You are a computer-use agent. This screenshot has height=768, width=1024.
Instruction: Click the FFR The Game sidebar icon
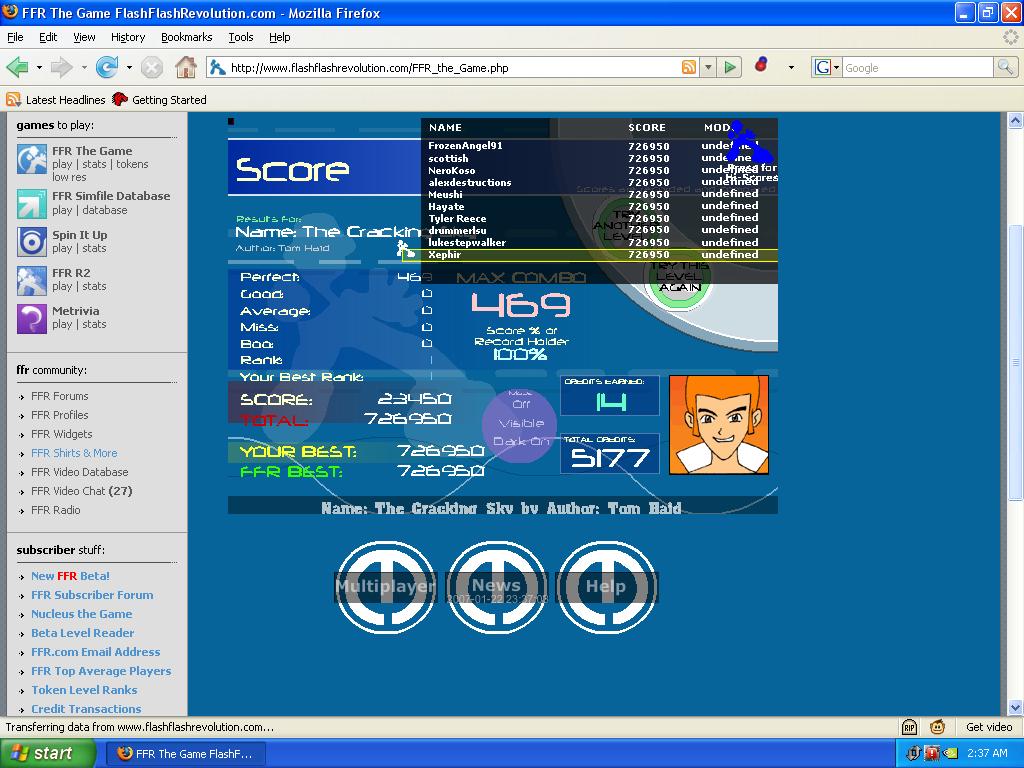pyautogui.click(x=31, y=159)
